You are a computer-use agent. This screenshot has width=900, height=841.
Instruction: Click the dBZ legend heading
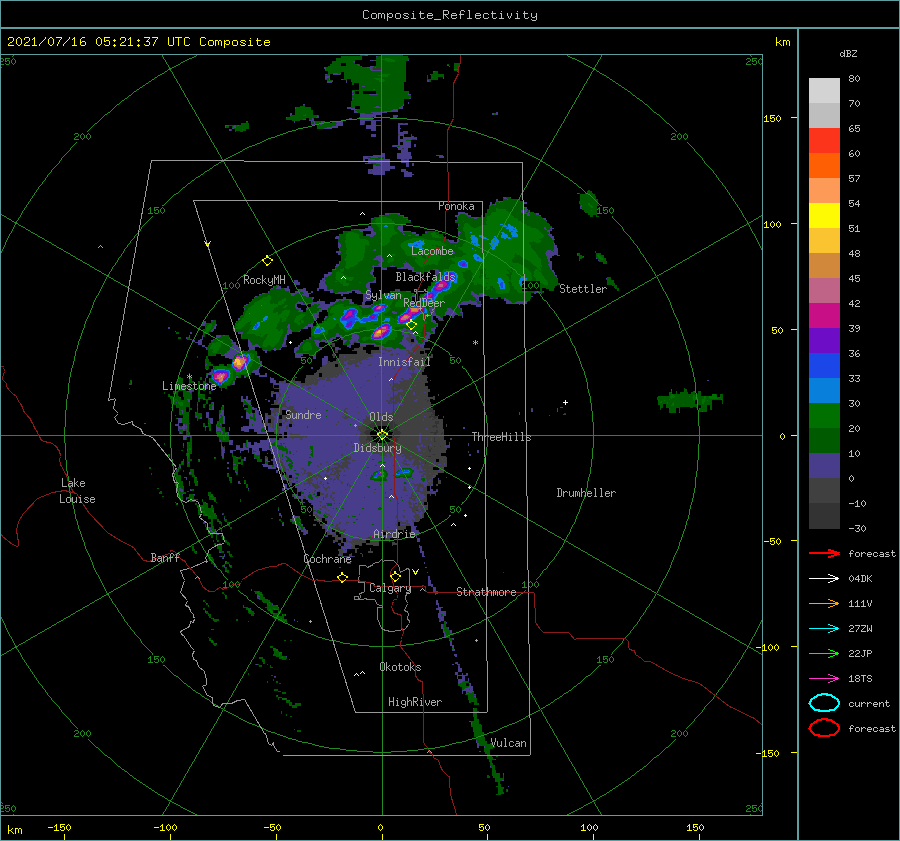848,53
